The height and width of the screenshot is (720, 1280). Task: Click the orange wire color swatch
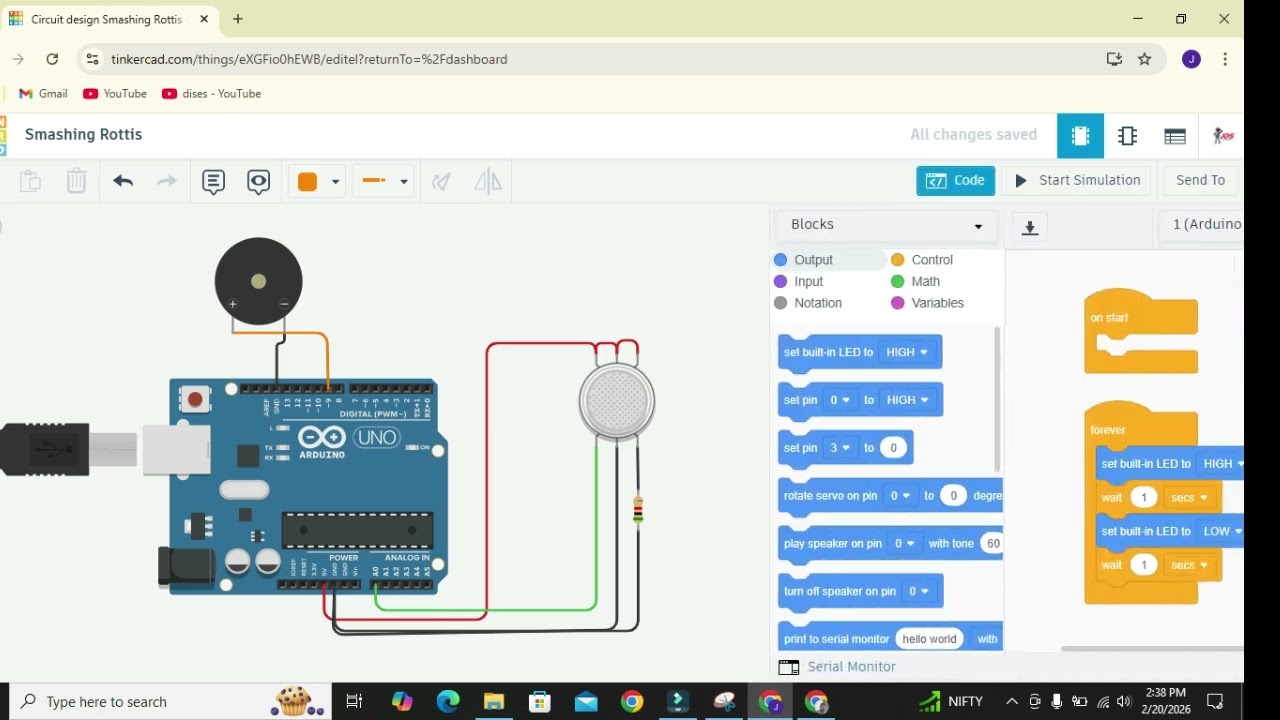pyautogui.click(x=307, y=181)
